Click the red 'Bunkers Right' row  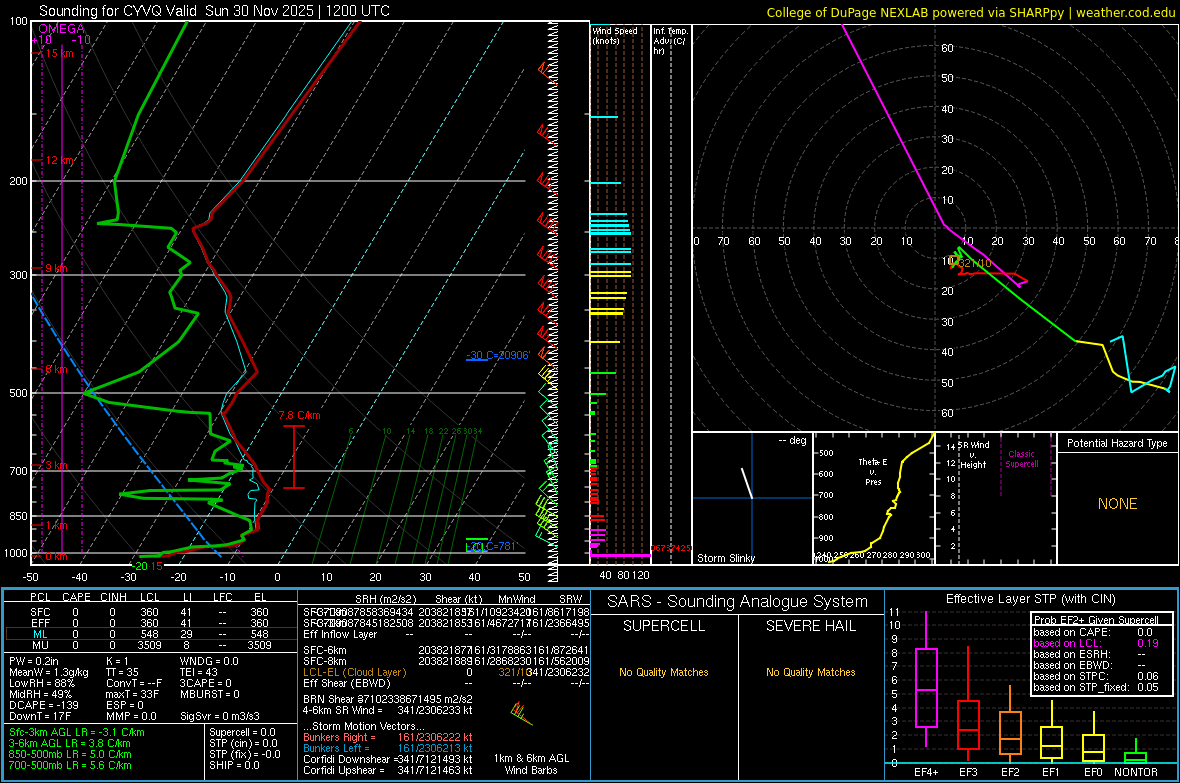[x=388, y=738]
